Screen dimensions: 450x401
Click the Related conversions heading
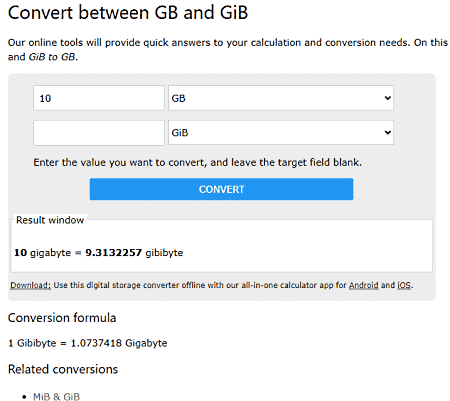click(63, 369)
